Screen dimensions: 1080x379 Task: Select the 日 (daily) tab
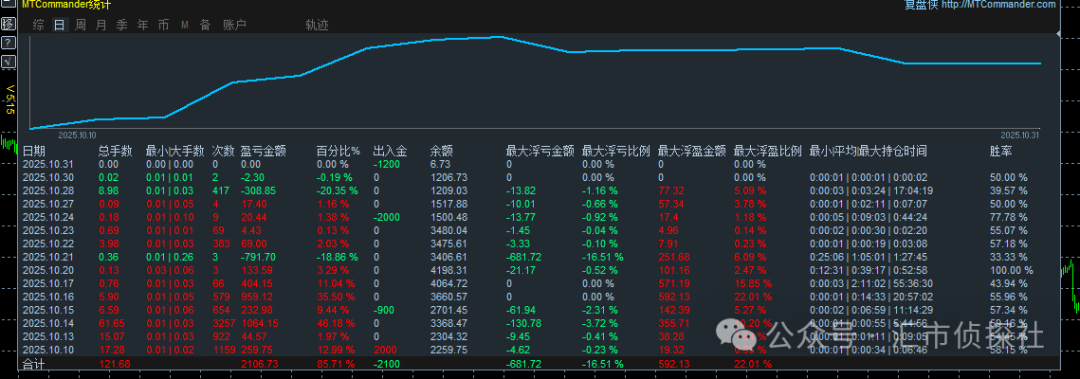click(60, 25)
